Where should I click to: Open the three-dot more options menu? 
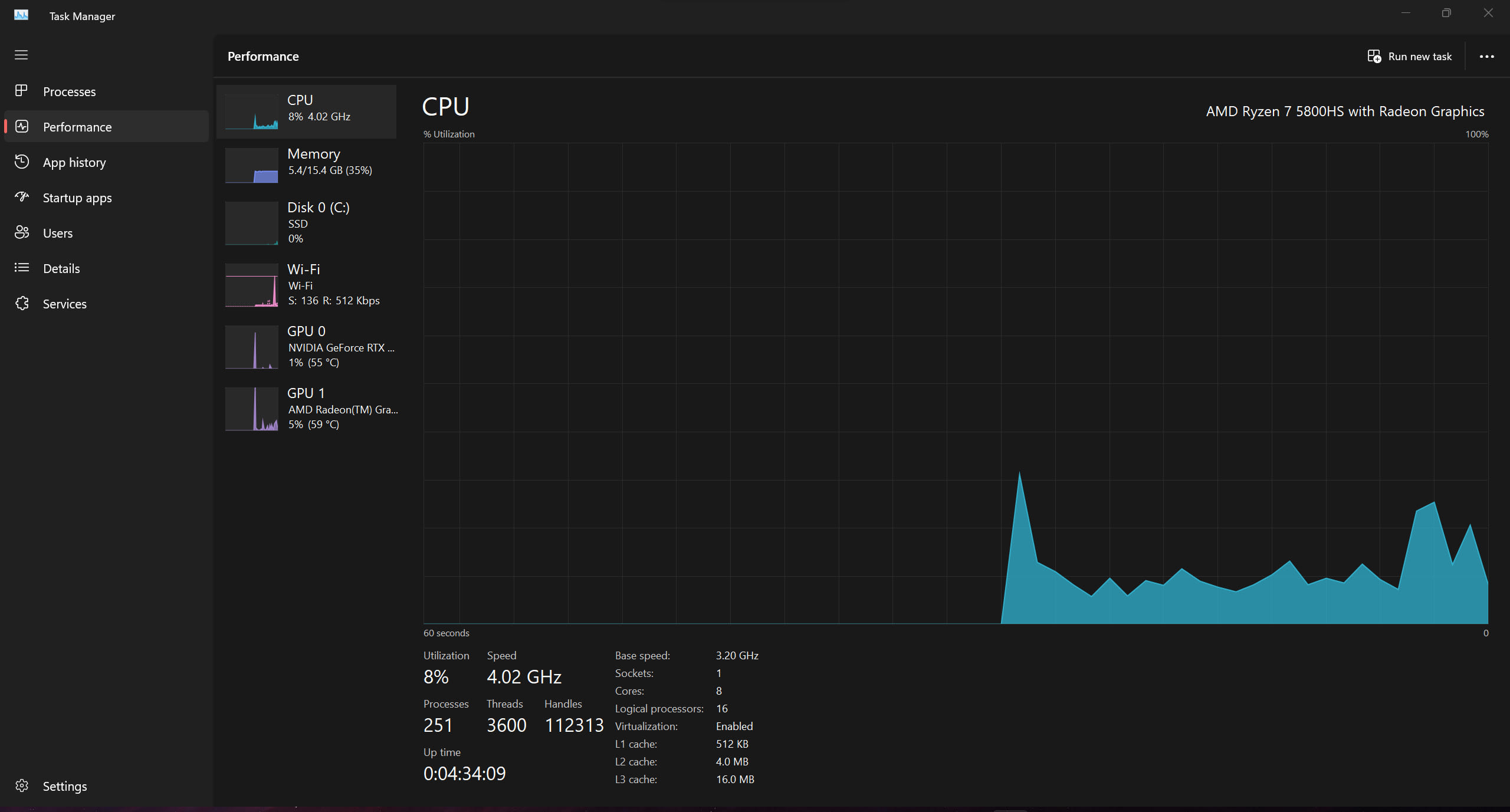coord(1486,57)
